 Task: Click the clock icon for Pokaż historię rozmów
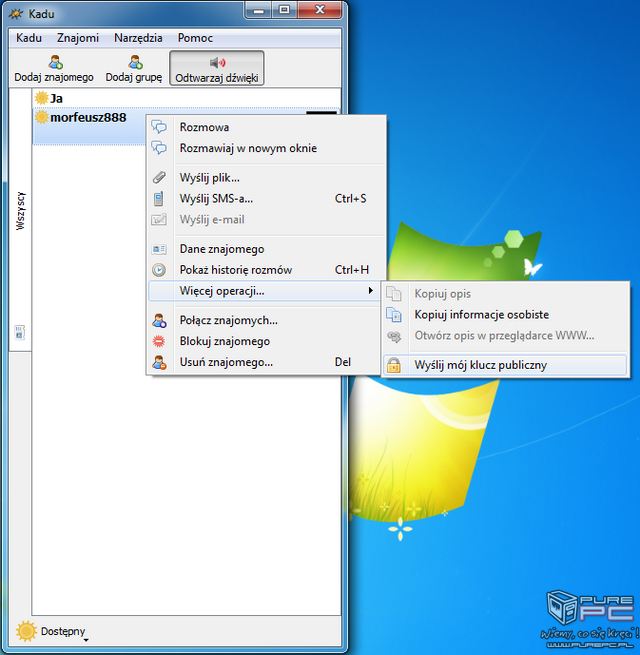click(x=159, y=270)
